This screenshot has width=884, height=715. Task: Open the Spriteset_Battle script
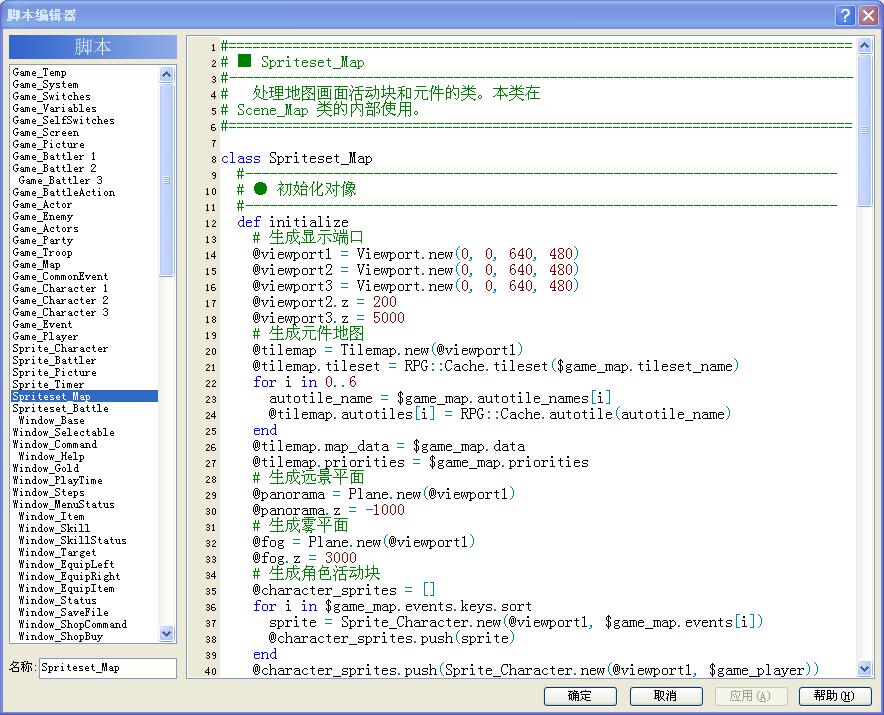coord(60,408)
